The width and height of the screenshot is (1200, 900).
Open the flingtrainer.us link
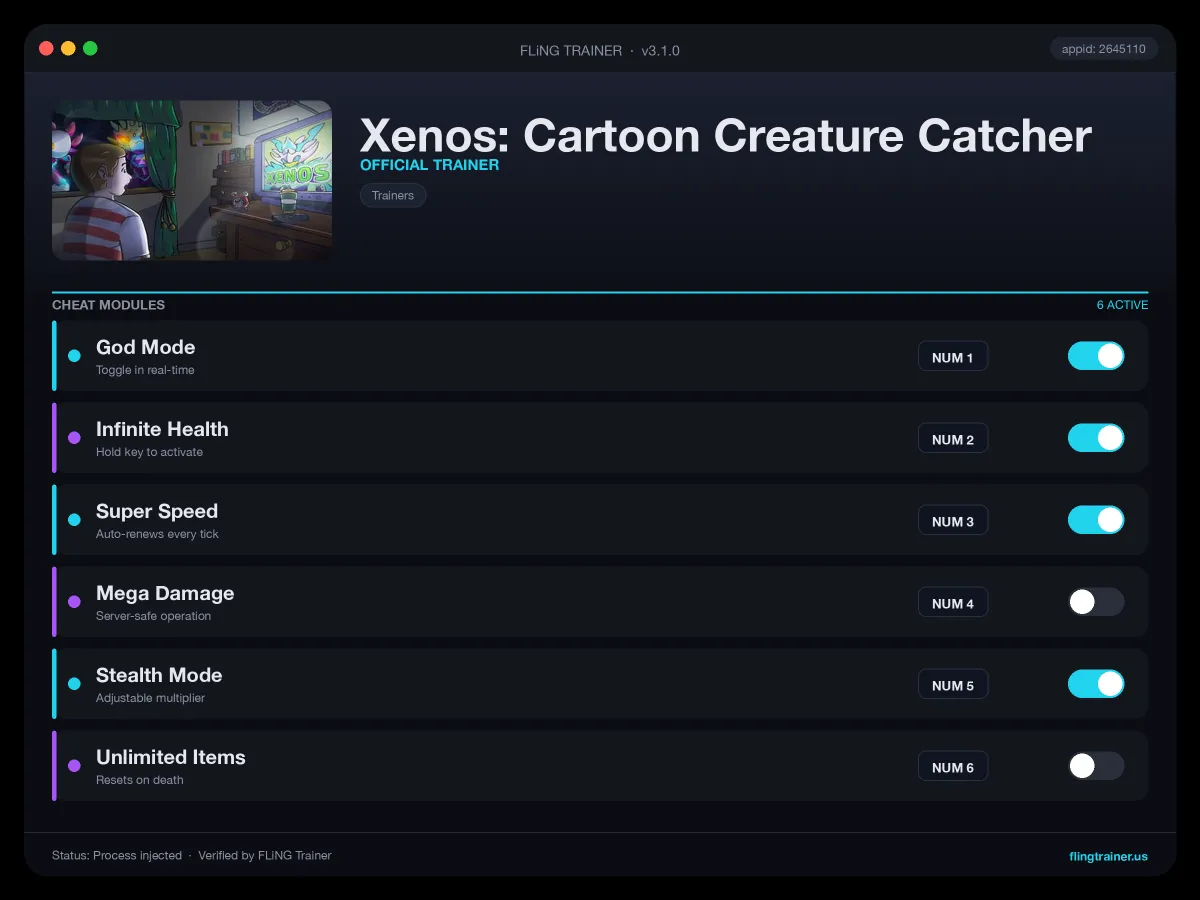pyautogui.click(x=1108, y=856)
